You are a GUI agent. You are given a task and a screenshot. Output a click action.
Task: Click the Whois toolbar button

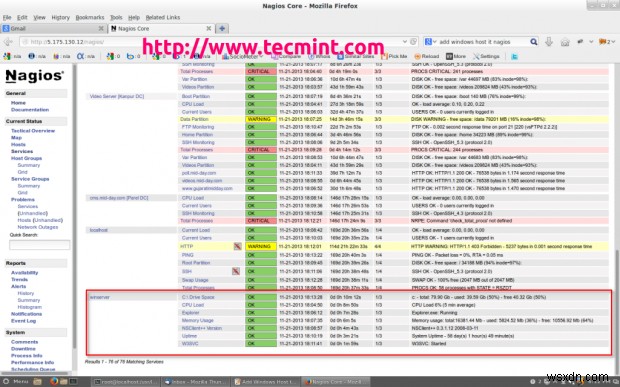[x=319, y=57]
